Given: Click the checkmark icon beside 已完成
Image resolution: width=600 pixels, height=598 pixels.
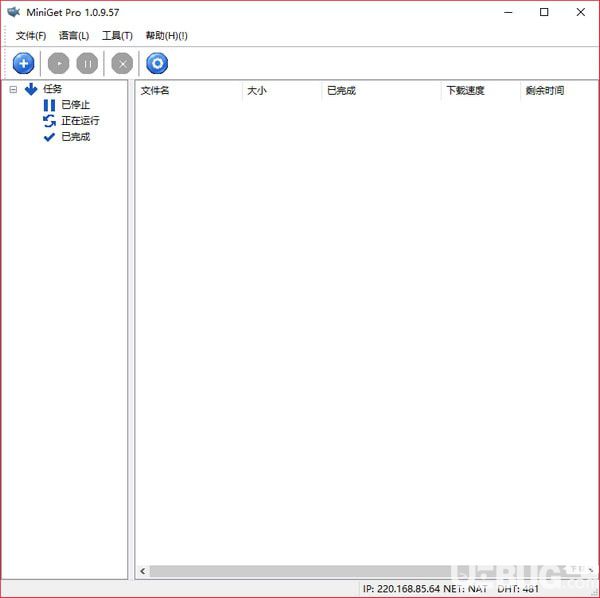Looking at the screenshot, I should click(x=49, y=137).
